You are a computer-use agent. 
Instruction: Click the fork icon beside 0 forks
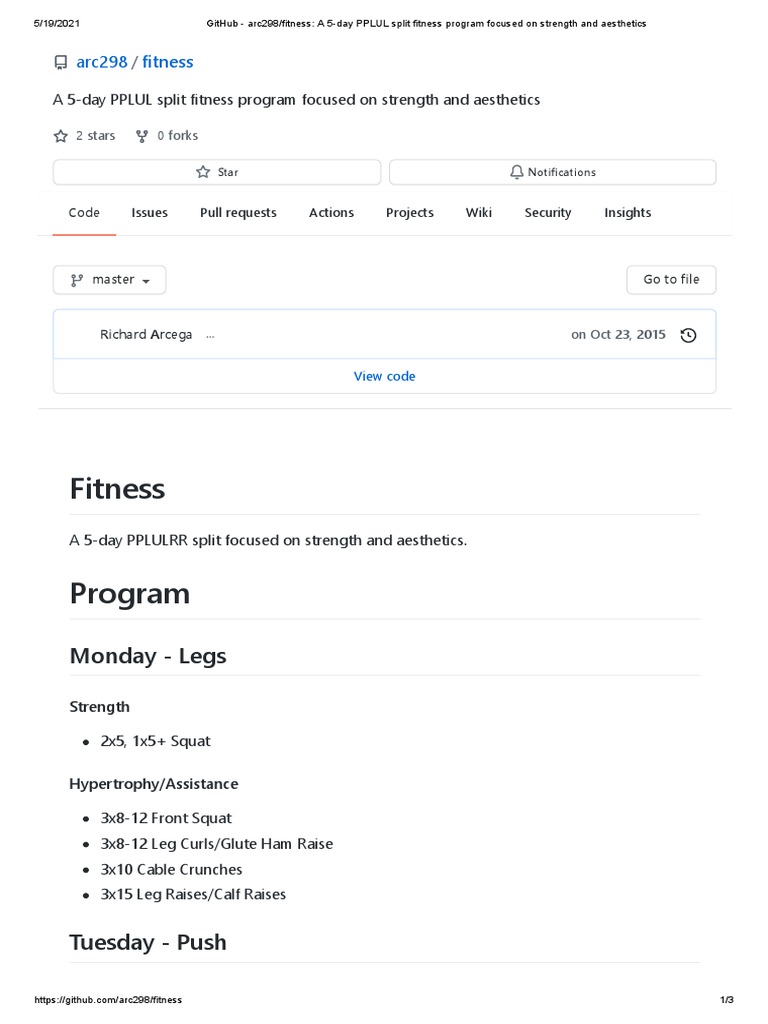142,136
